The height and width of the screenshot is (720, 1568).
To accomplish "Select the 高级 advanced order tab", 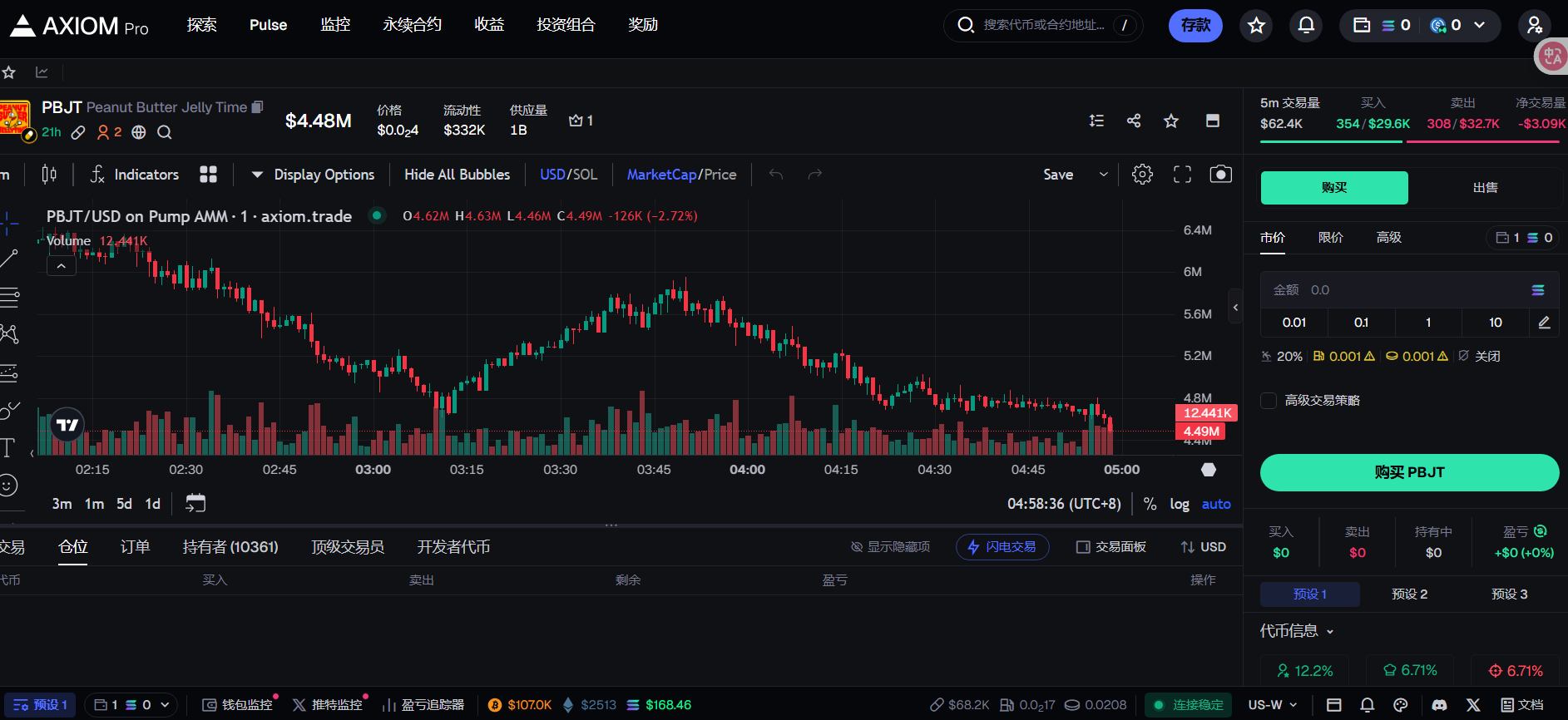I will click(x=1389, y=238).
